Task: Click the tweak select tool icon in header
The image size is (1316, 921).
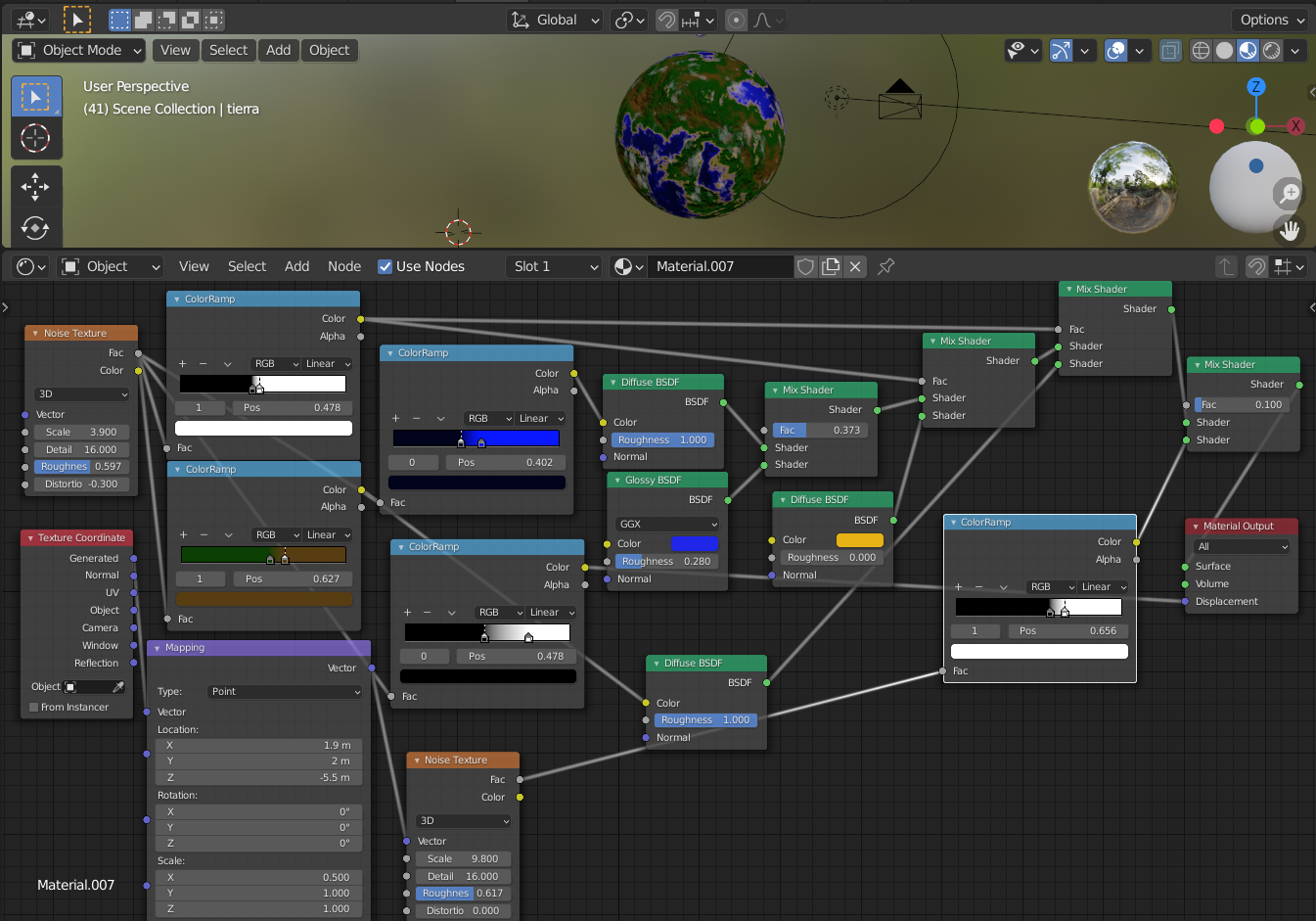Action: (77, 20)
